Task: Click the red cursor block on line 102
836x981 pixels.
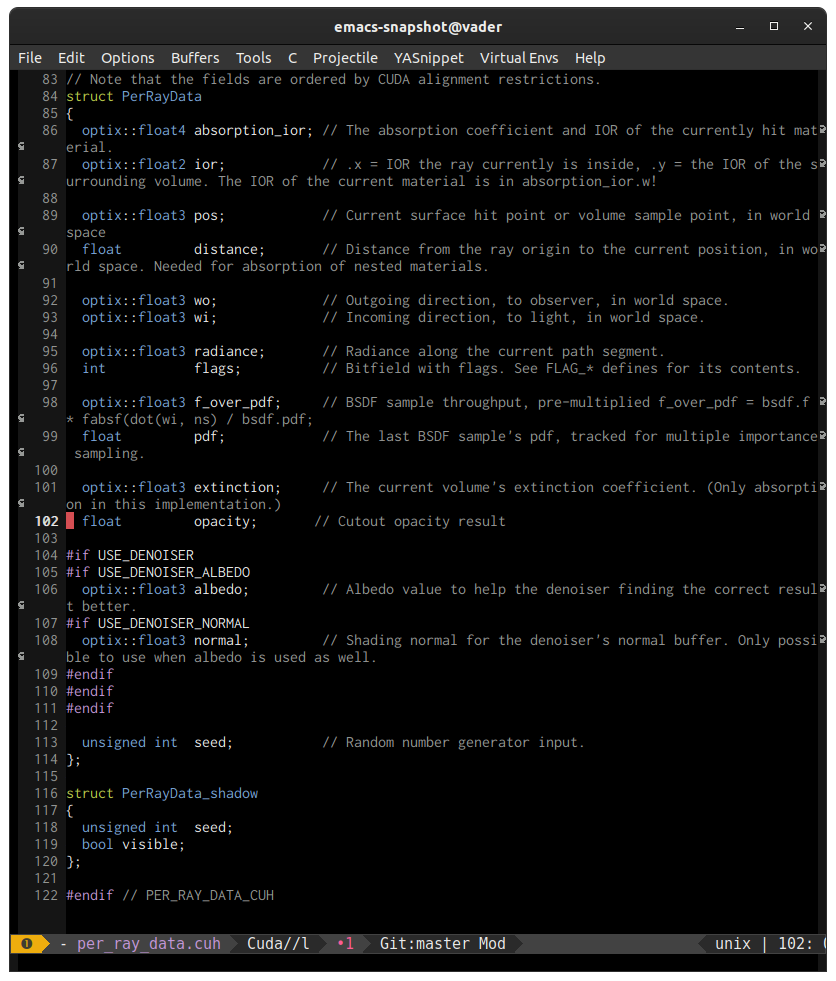Action: (70, 521)
